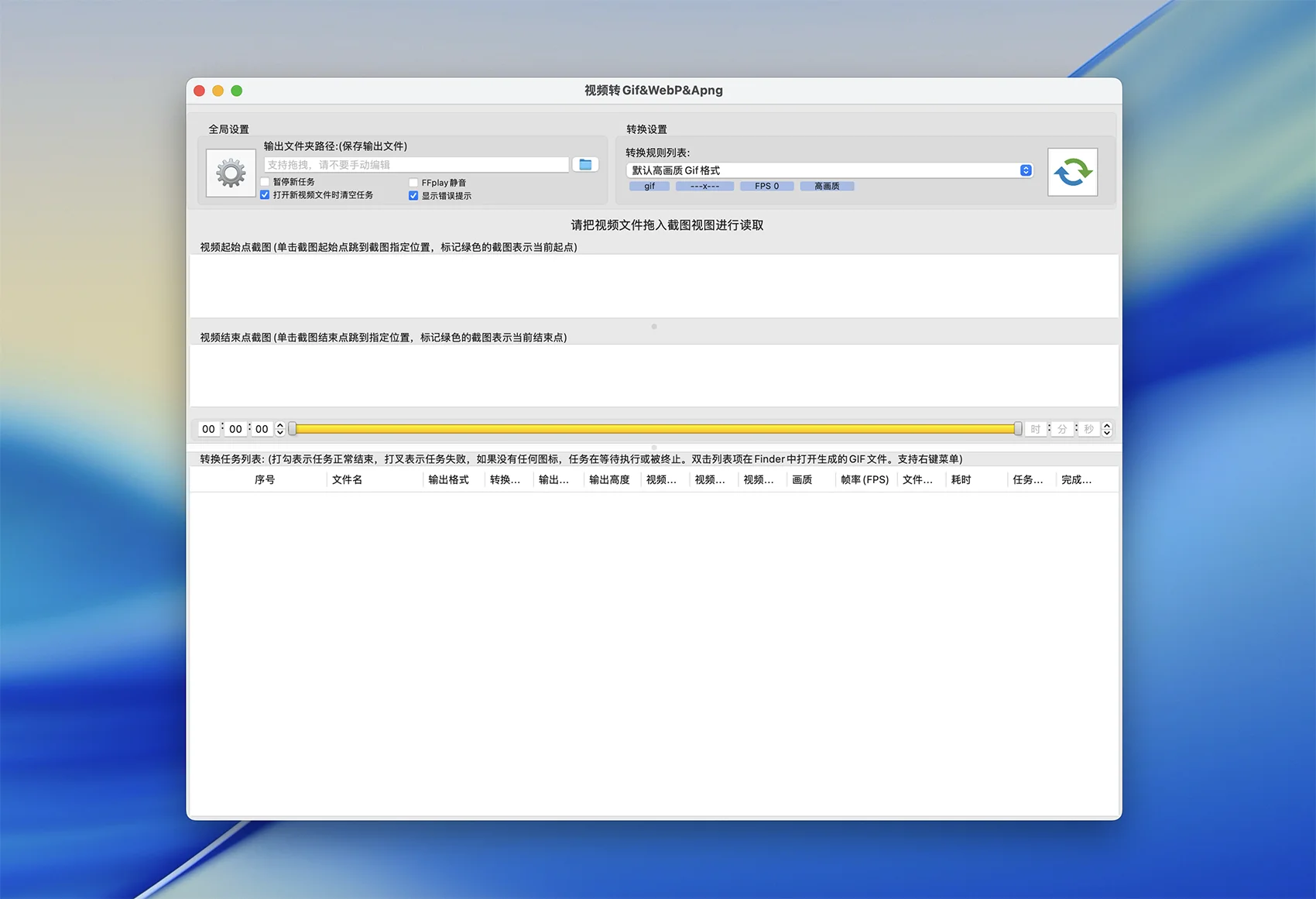1316x899 pixels.
Task: Click the output folder path input field
Action: coord(416,165)
